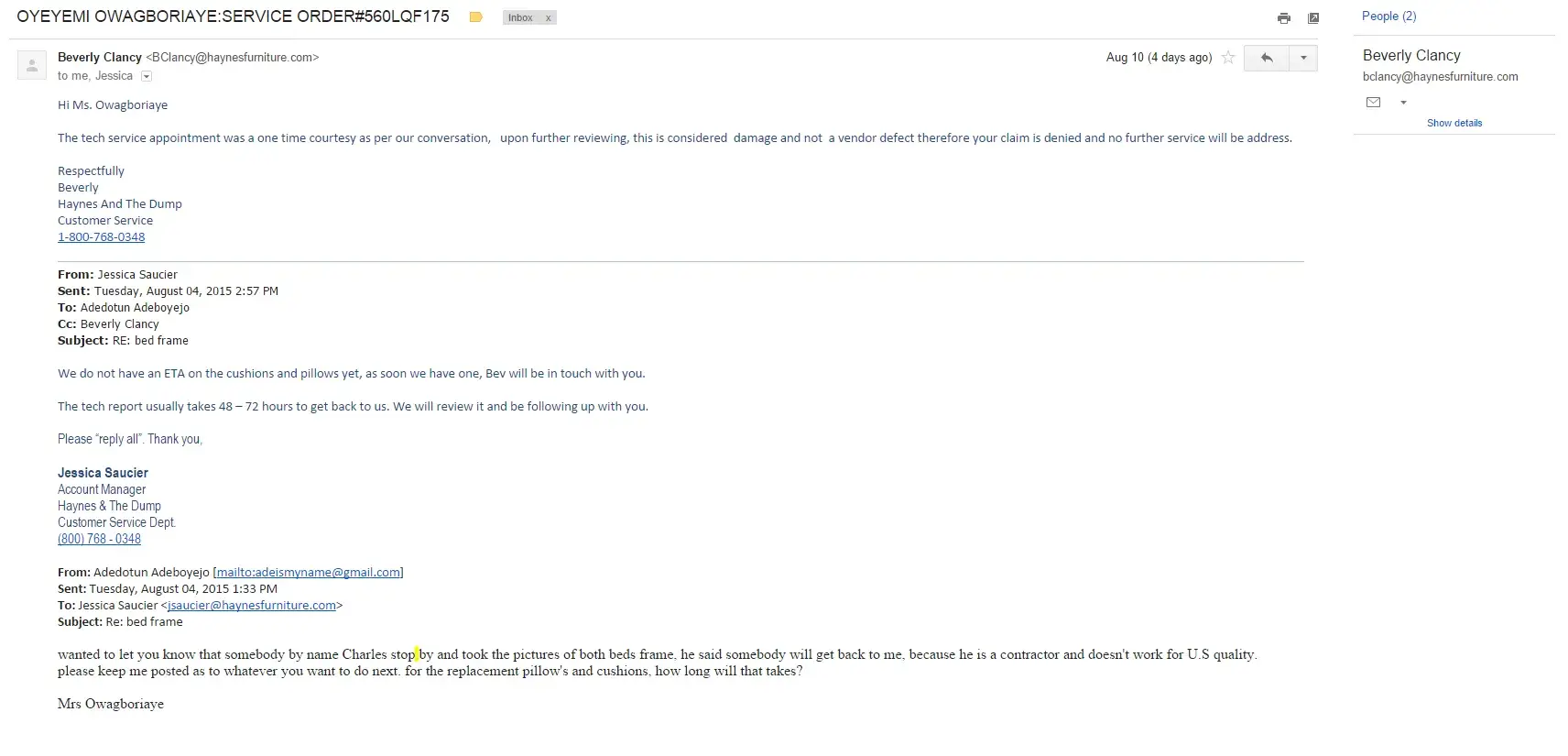Click the (800) 768 - 0348 link
This screenshot has width=1568, height=756.
point(99,540)
